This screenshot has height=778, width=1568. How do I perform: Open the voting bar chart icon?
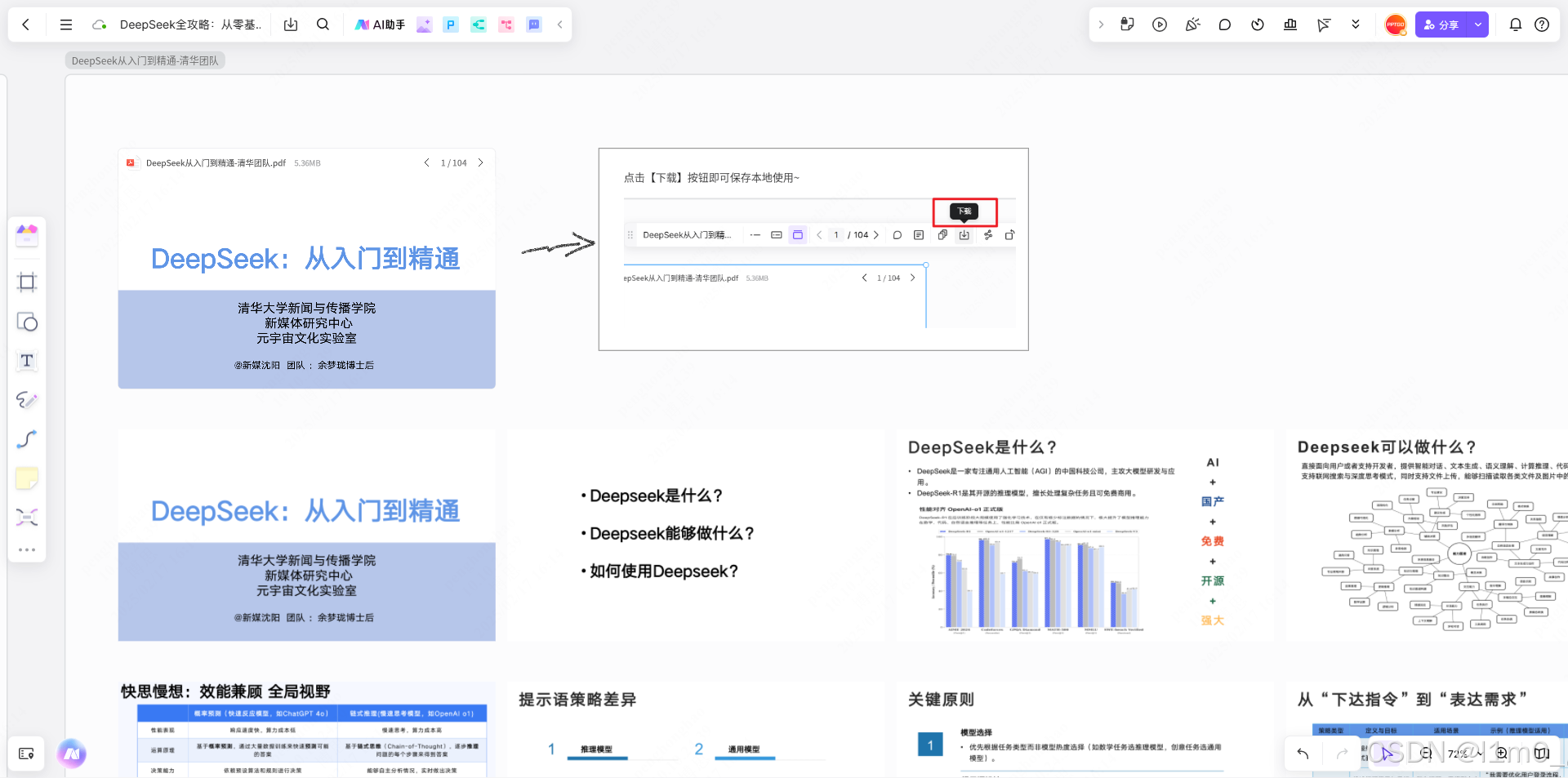1290,24
